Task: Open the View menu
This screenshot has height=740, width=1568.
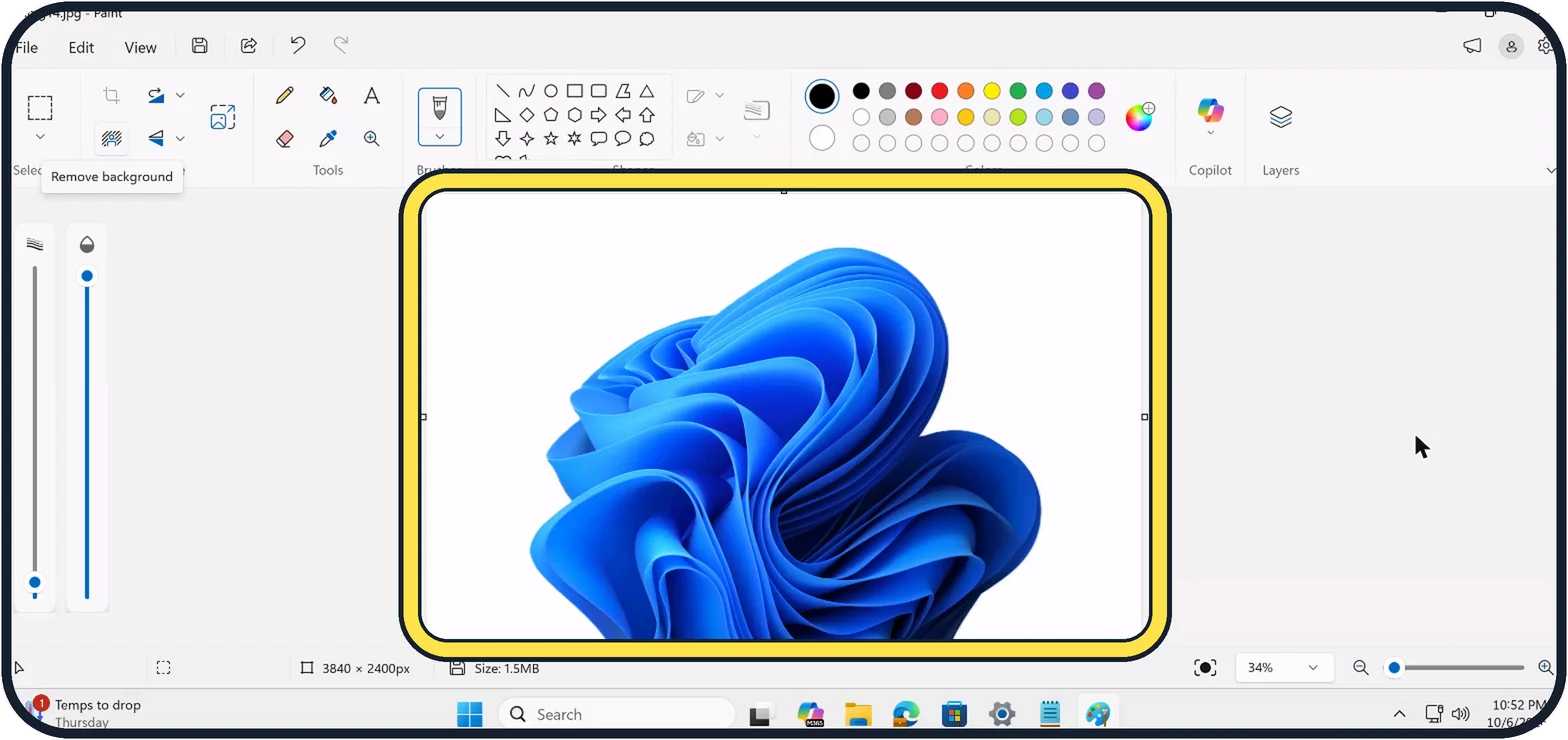Action: tap(140, 47)
